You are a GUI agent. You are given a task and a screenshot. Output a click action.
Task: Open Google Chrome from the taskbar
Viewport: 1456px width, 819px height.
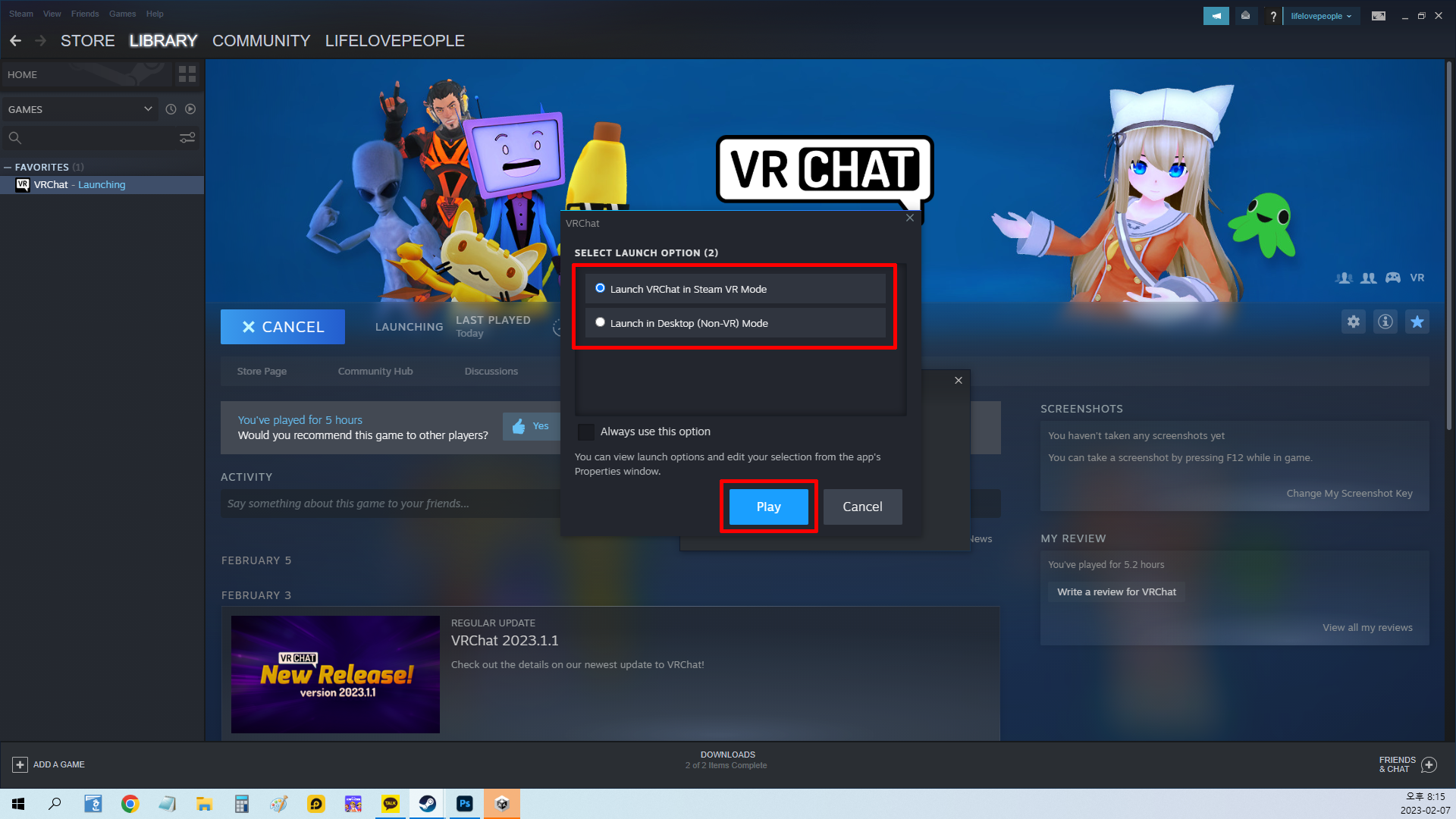point(130,804)
